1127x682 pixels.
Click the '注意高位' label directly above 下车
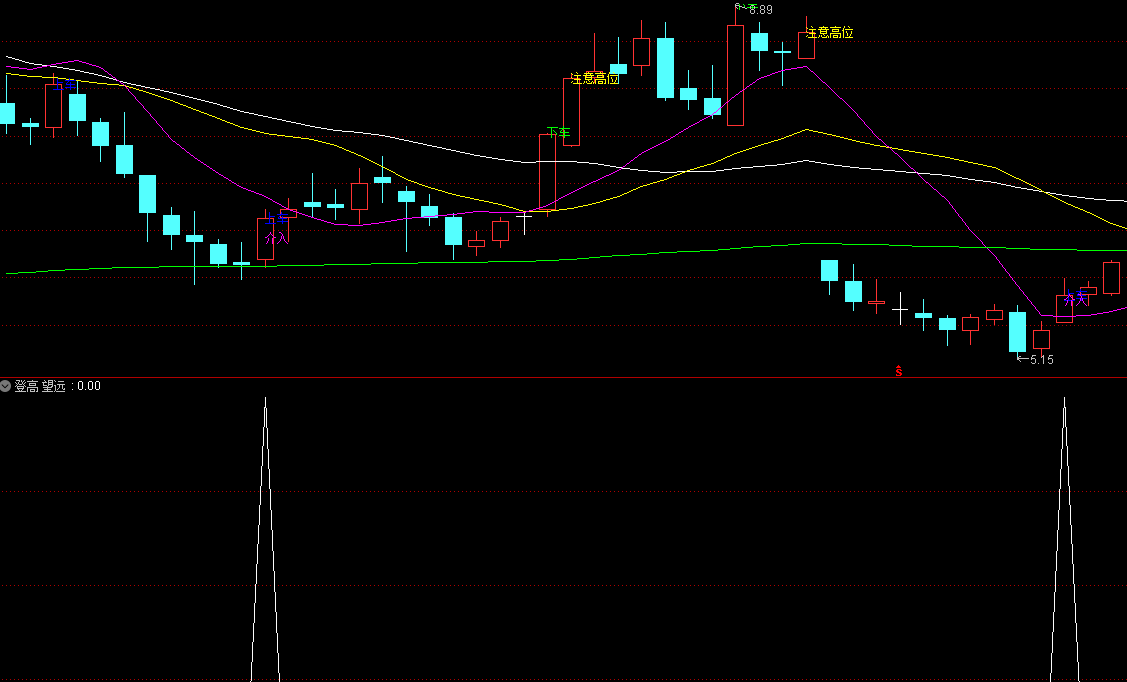click(594, 78)
